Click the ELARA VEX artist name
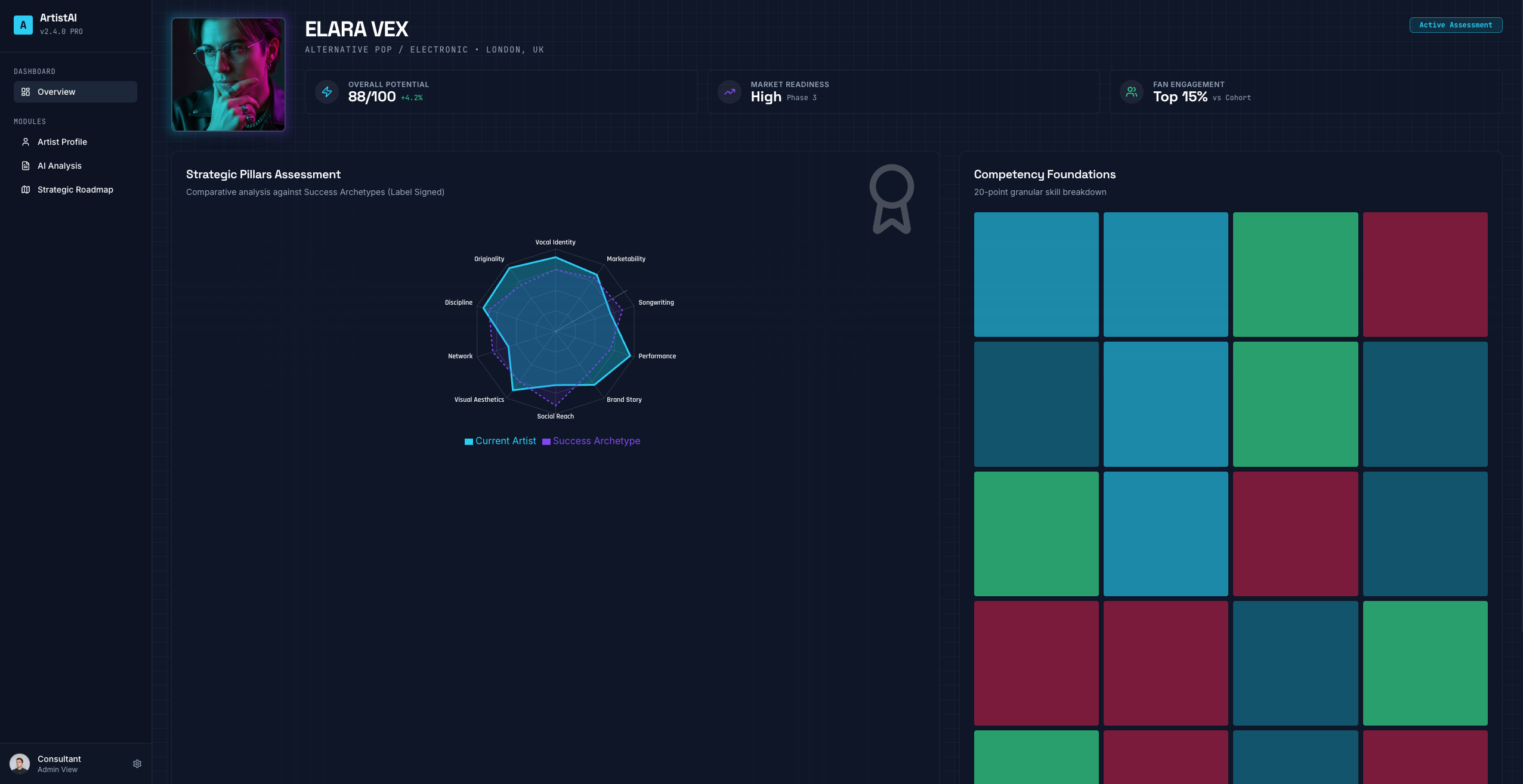 coord(357,29)
